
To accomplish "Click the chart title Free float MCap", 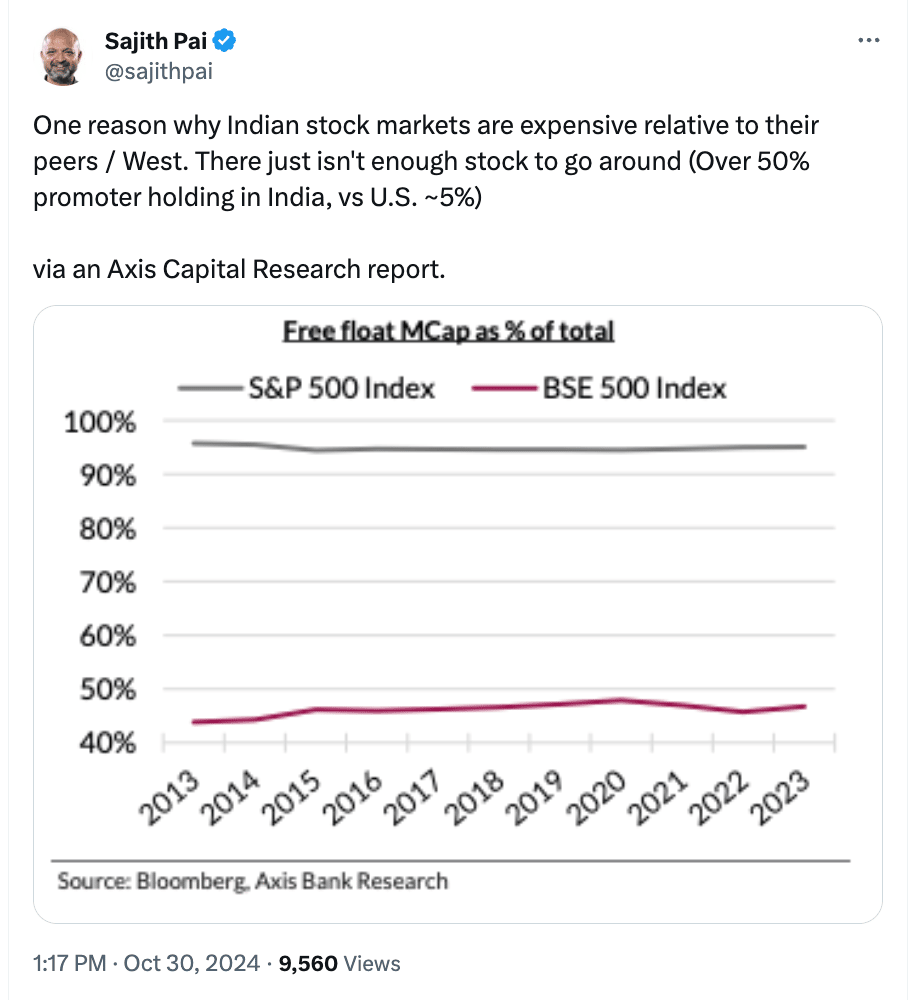I will [448, 331].
